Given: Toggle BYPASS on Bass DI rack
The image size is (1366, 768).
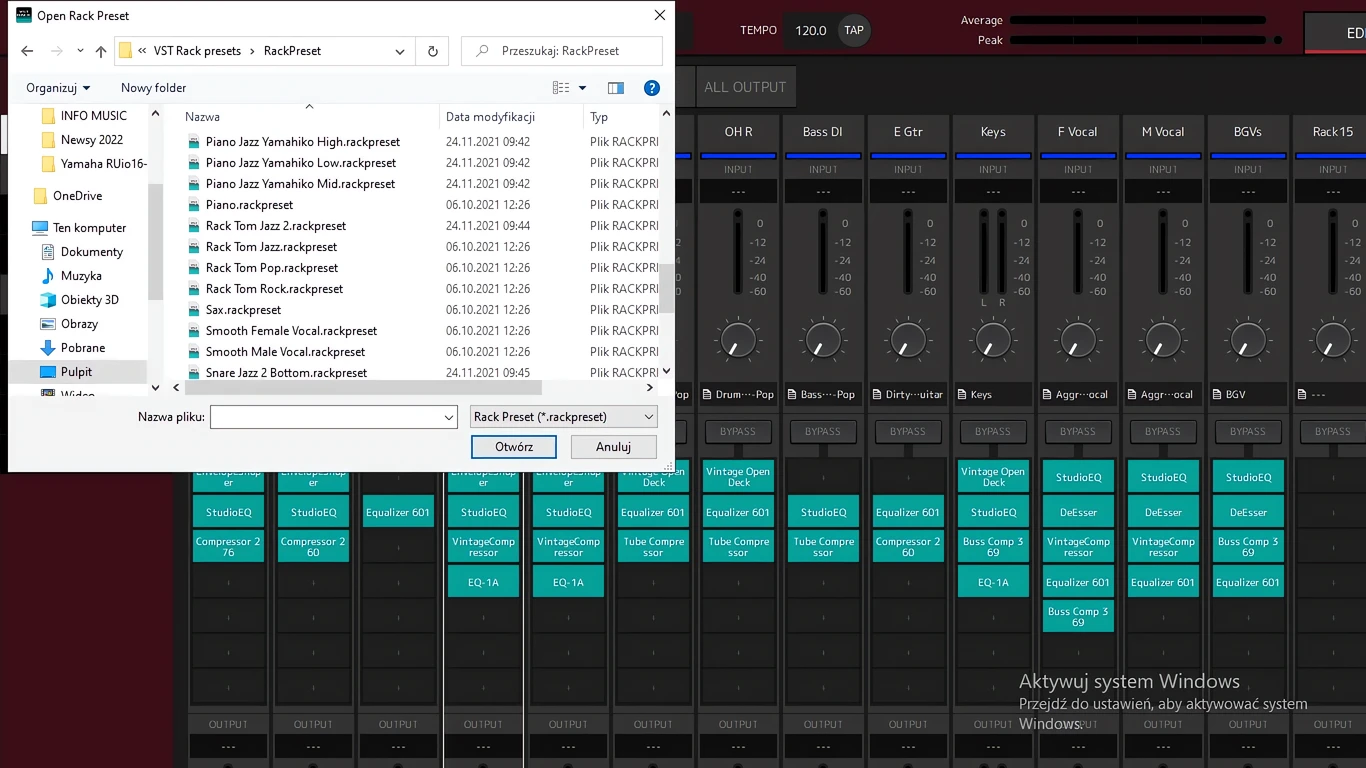Looking at the screenshot, I should pyautogui.click(x=823, y=432).
